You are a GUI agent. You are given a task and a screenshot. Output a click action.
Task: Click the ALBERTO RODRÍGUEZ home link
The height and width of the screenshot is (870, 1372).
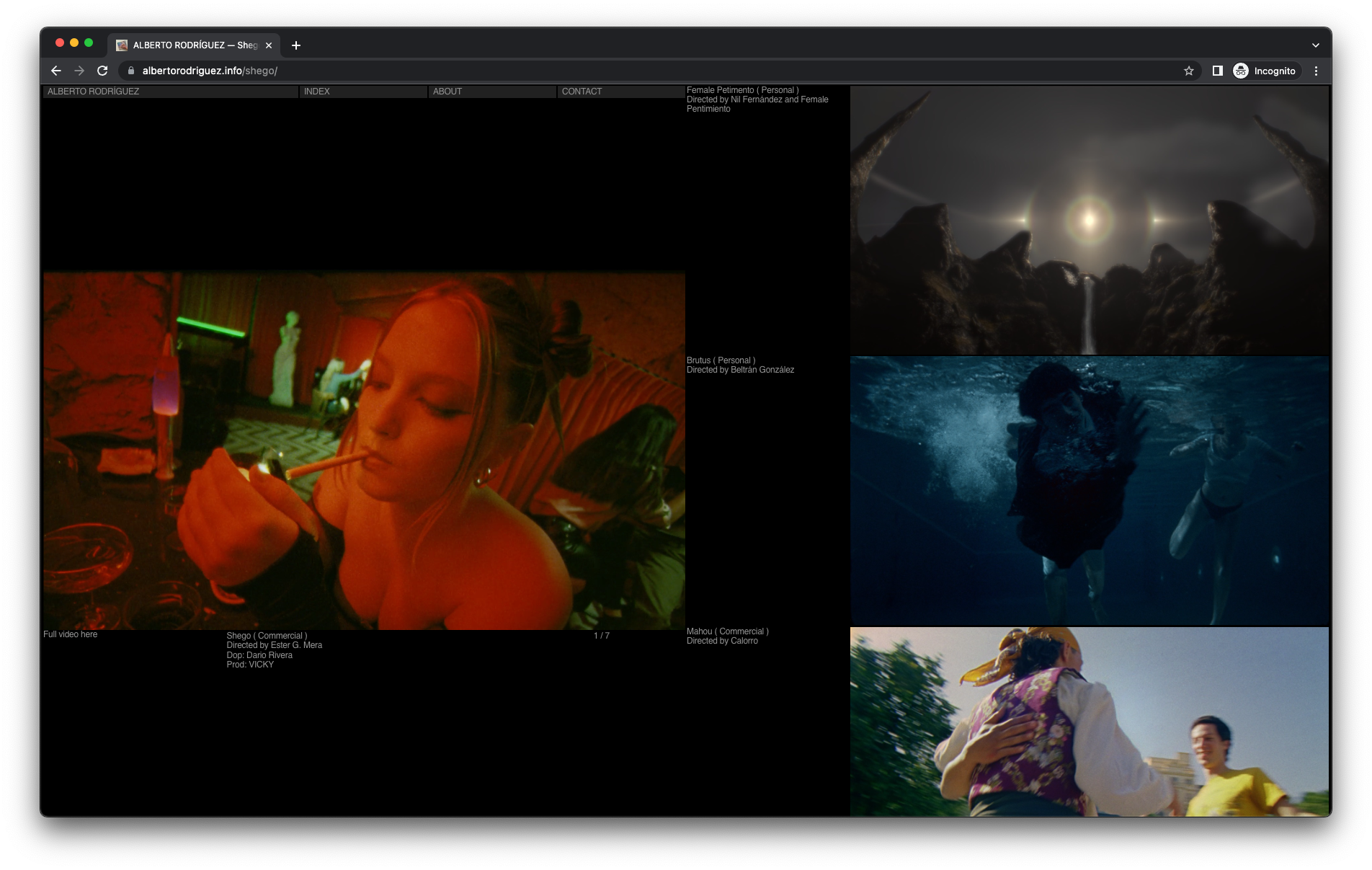pos(93,92)
